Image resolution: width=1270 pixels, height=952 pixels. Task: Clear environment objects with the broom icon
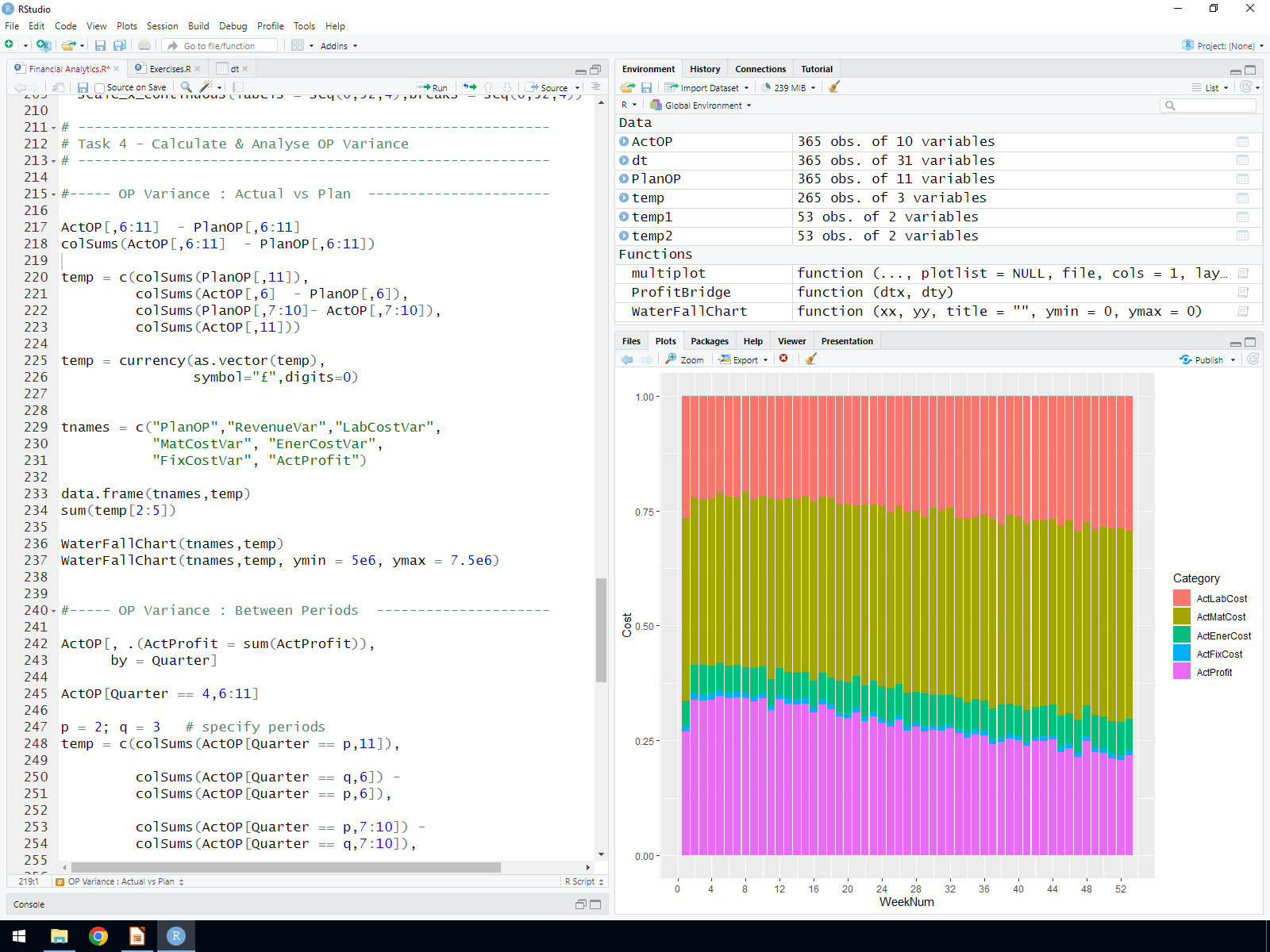pos(833,87)
